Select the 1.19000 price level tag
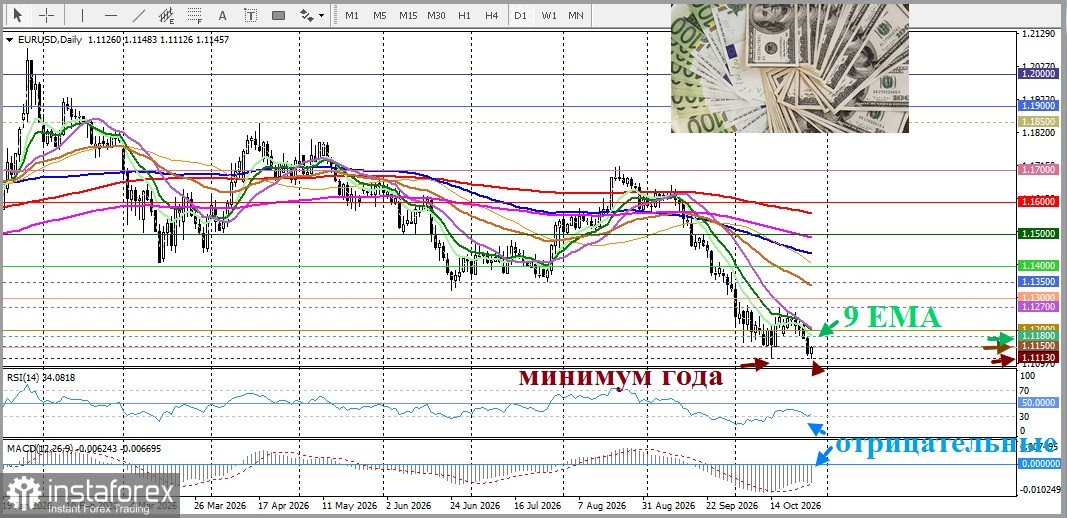The width and height of the screenshot is (1067, 518). click(1038, 106)
